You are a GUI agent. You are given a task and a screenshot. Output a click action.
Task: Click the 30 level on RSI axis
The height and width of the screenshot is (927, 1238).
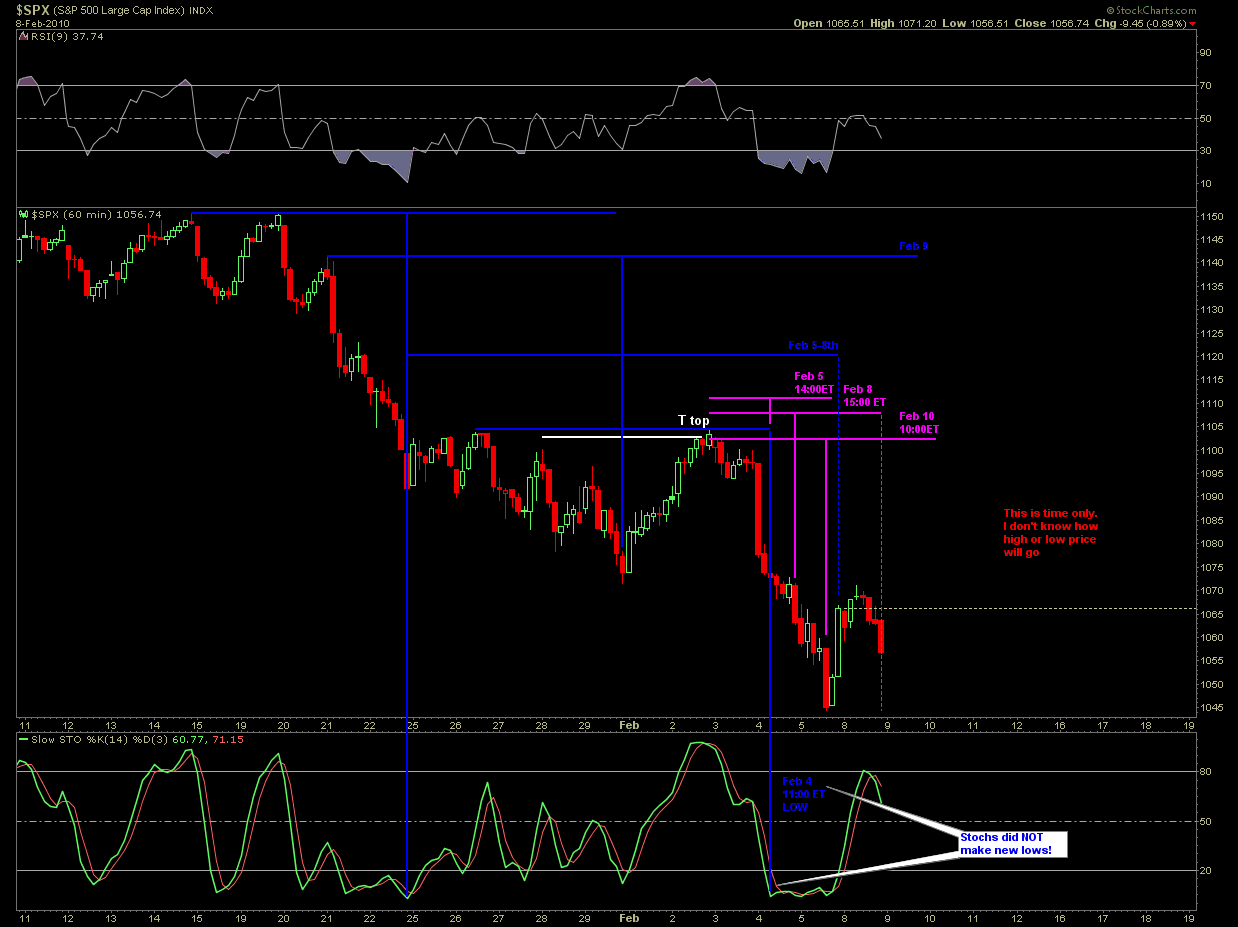[x=1206, y=151]
